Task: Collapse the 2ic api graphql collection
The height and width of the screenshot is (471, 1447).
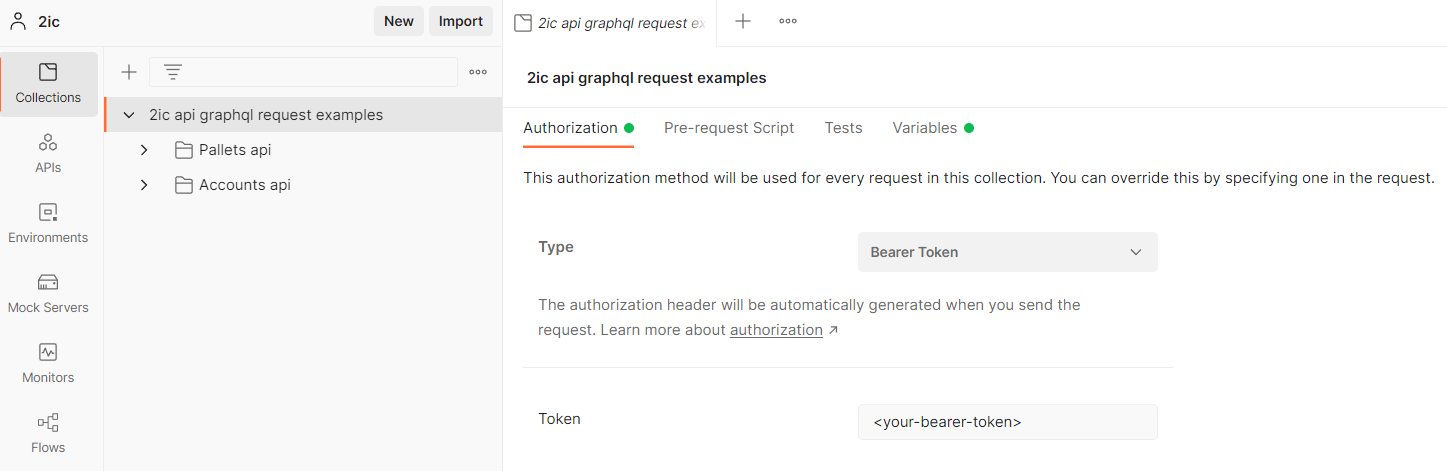Action: click(129, 115)
